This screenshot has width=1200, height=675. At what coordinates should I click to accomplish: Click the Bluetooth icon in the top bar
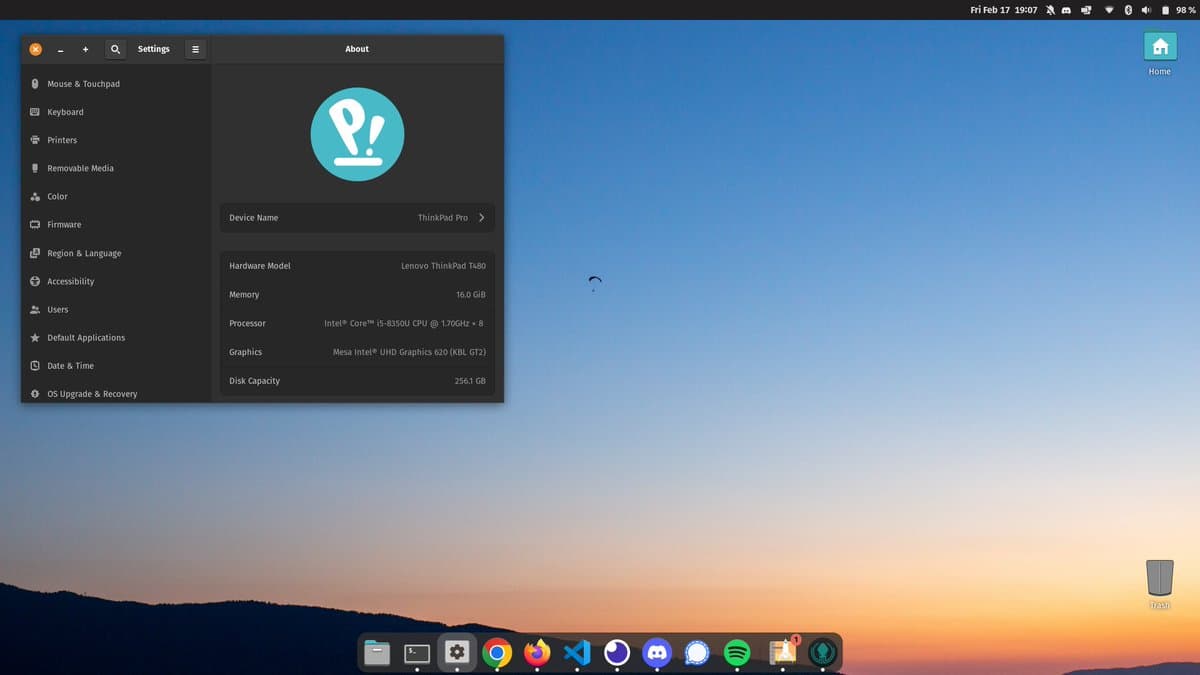[x=1128, y=9]
